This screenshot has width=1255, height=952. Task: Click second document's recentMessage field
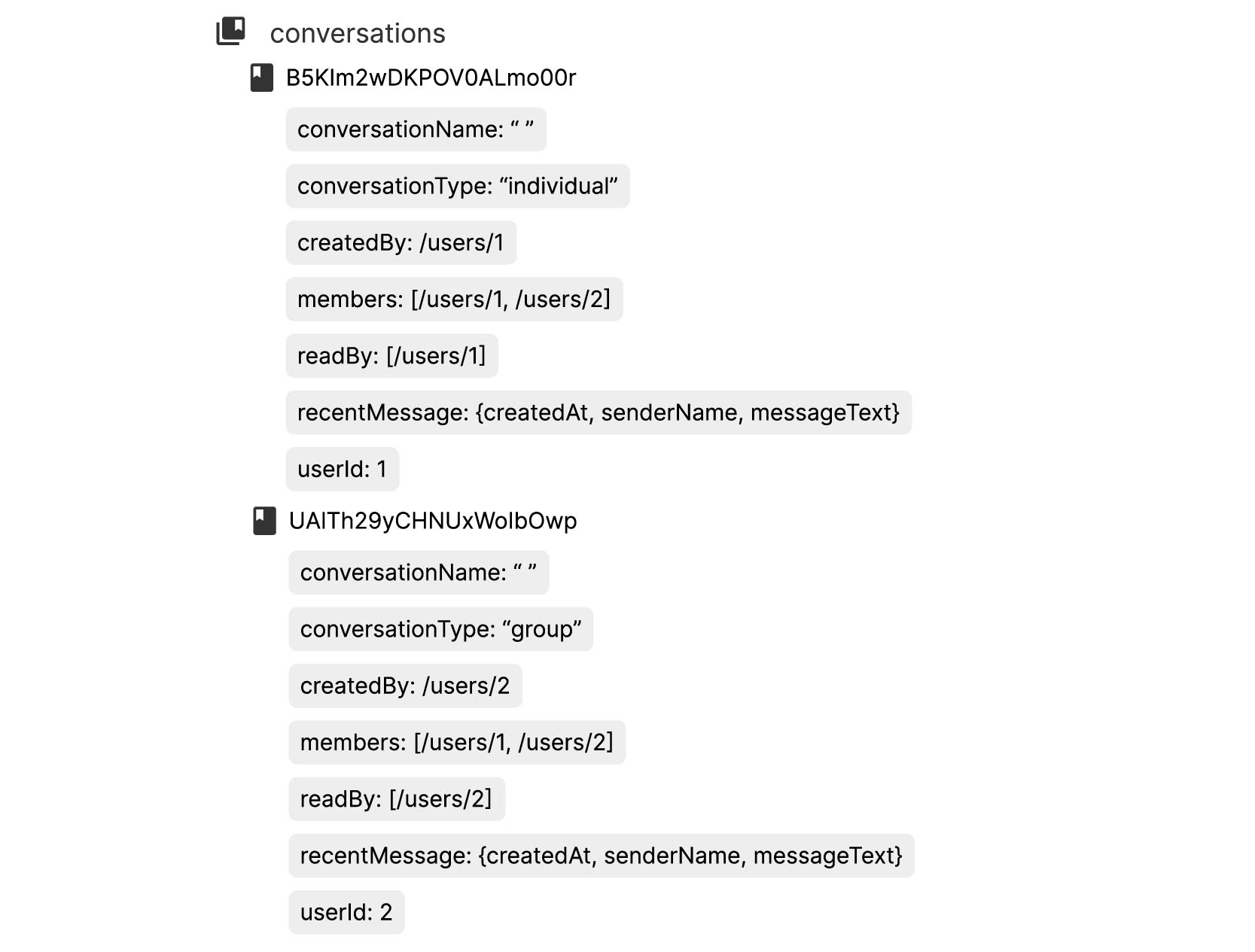point(602,856)
